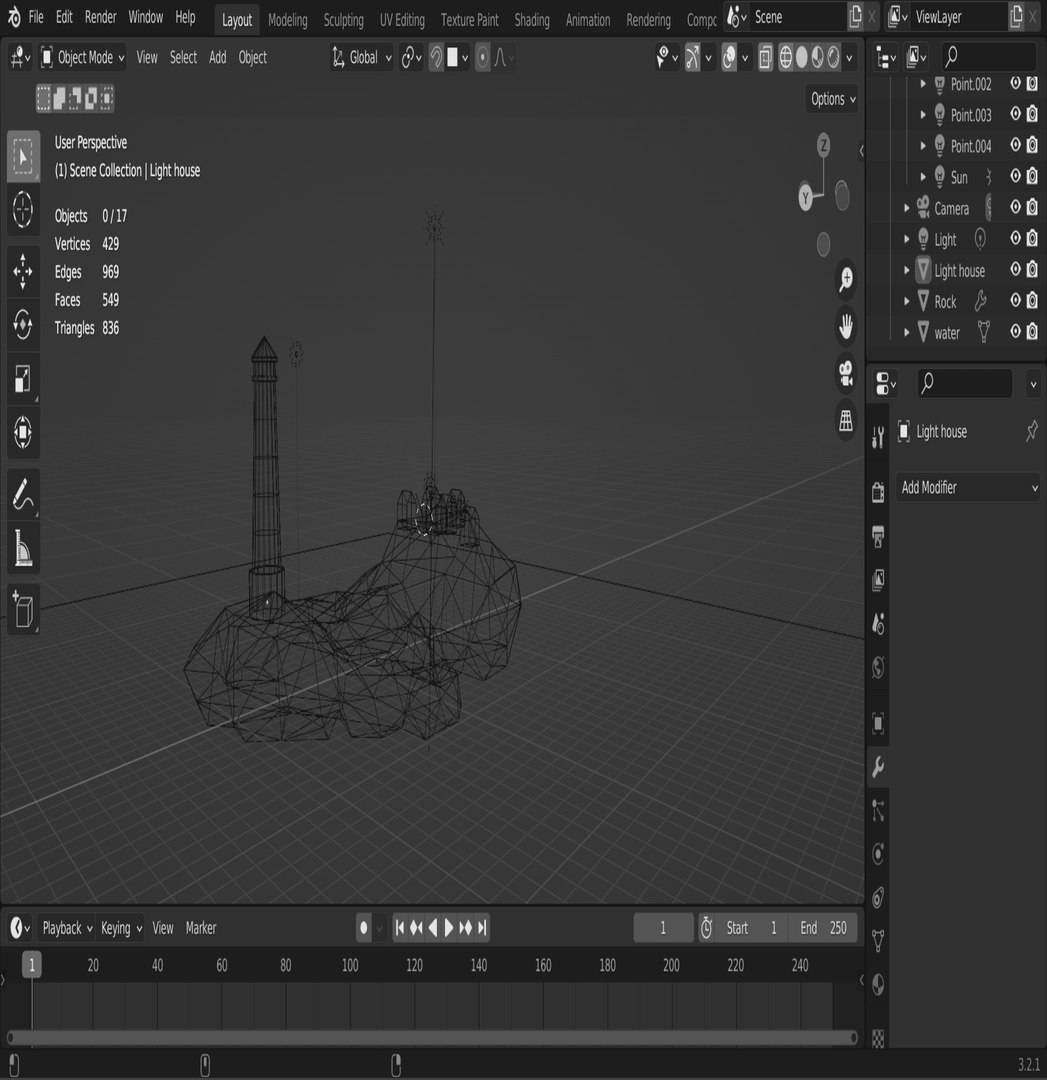
Task: Choose the Add Cube tool
Action: (x=23, y=610)
